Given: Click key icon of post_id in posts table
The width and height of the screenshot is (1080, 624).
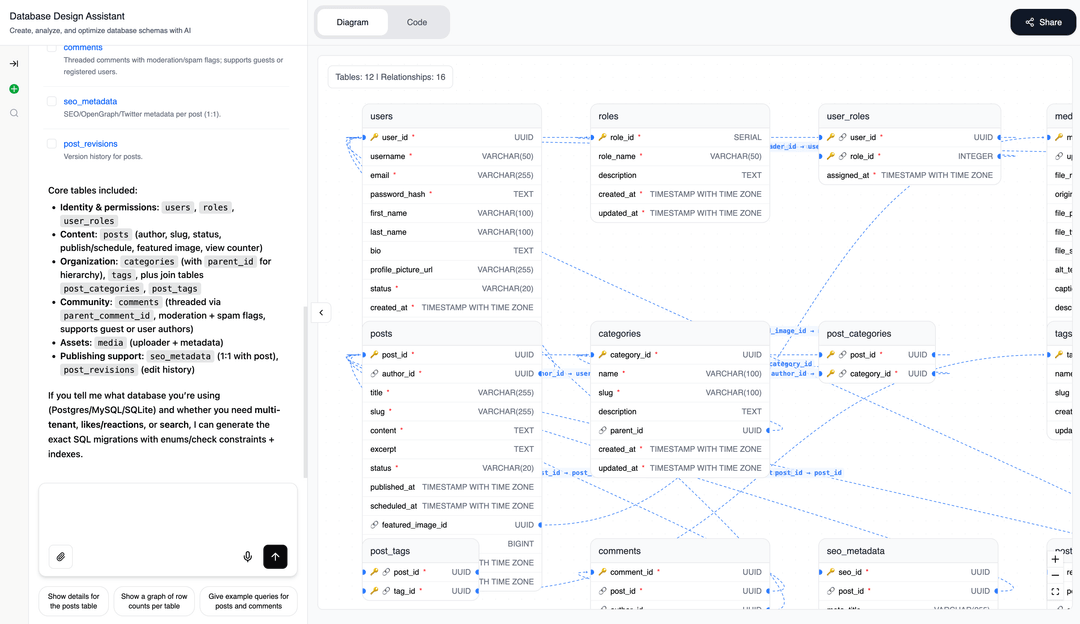Looking at the screenshot, I should (375, 355).
